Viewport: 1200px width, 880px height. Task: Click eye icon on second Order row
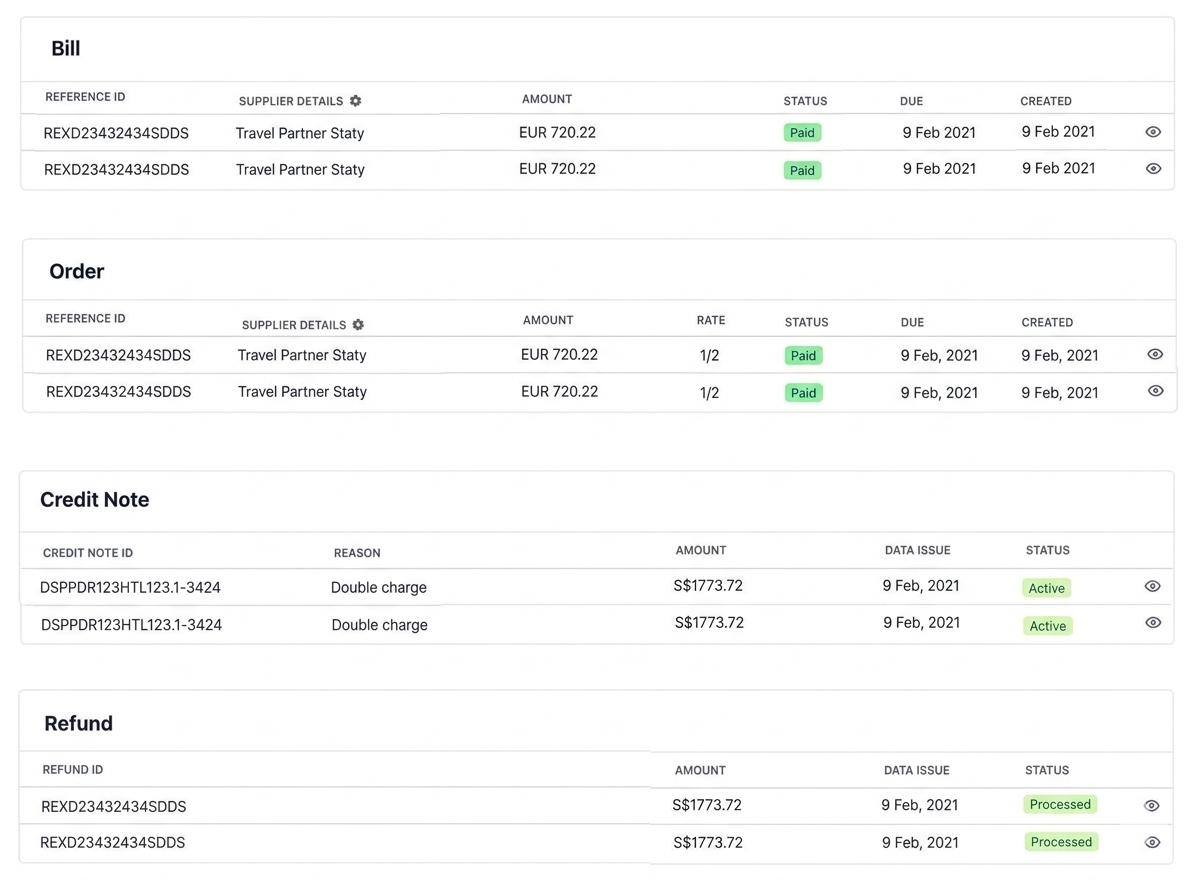[x=1155, y=391]
